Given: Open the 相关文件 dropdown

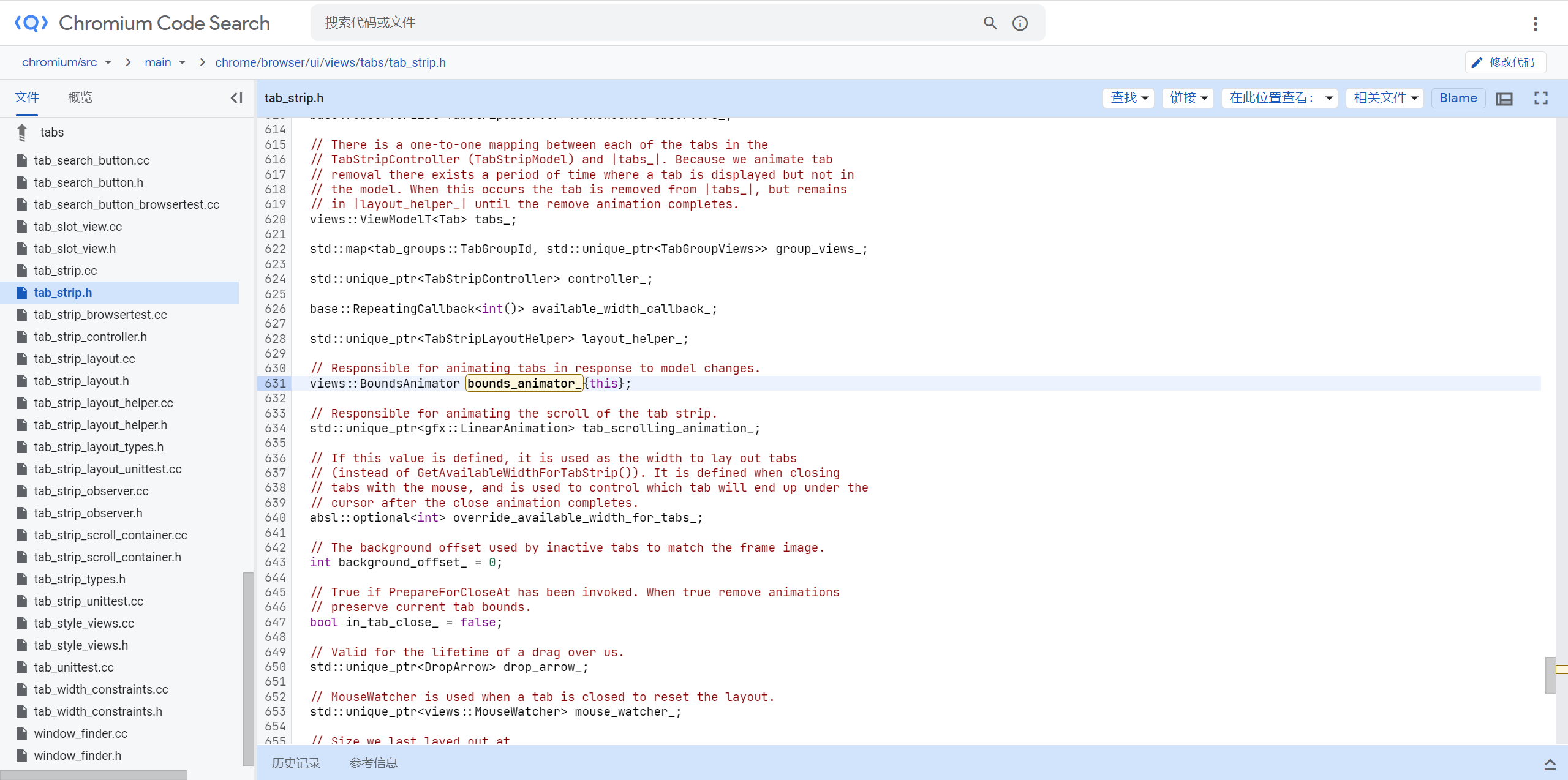Looking at the screenshot, I should (1384, 98).
